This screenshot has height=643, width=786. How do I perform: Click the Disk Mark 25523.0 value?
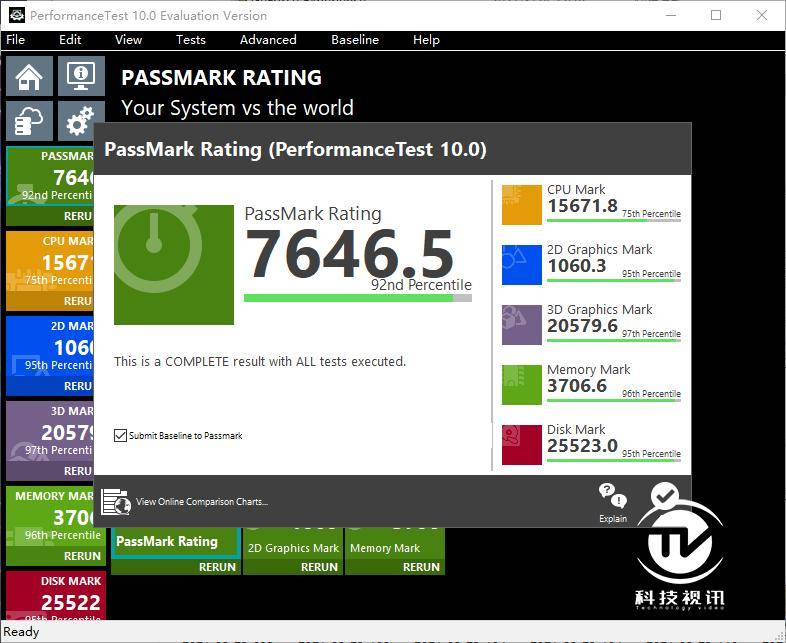click(x=582, y=446)
